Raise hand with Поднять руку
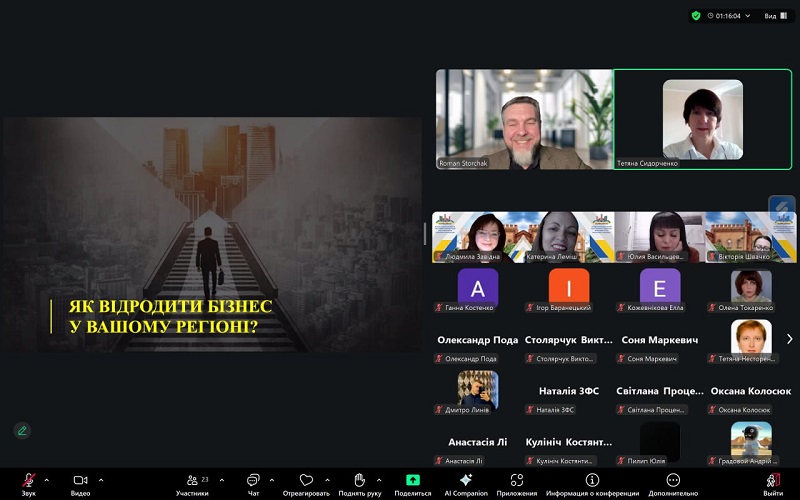The image size is (800, 500). (359, 481)
